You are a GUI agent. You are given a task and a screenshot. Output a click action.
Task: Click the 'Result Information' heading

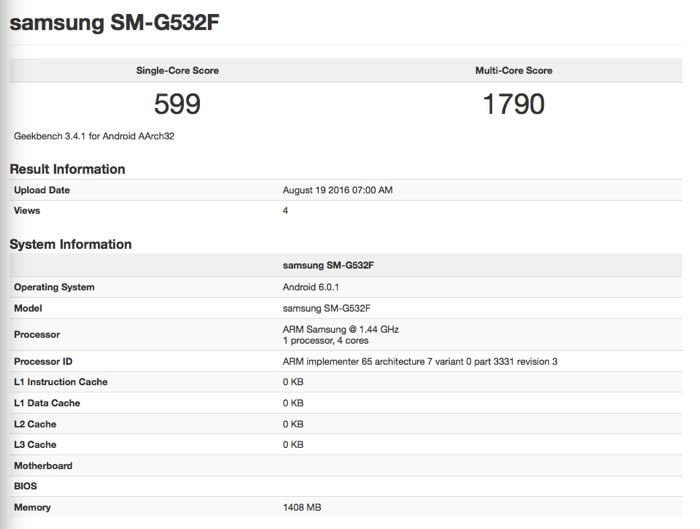click(x=67, y=169)
